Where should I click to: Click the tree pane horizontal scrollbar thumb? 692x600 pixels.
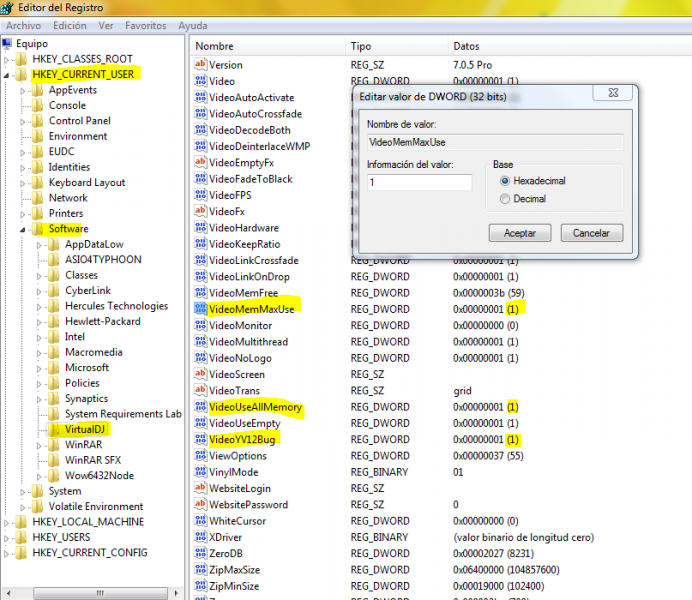pyautogui.click(x=100, y=593)
